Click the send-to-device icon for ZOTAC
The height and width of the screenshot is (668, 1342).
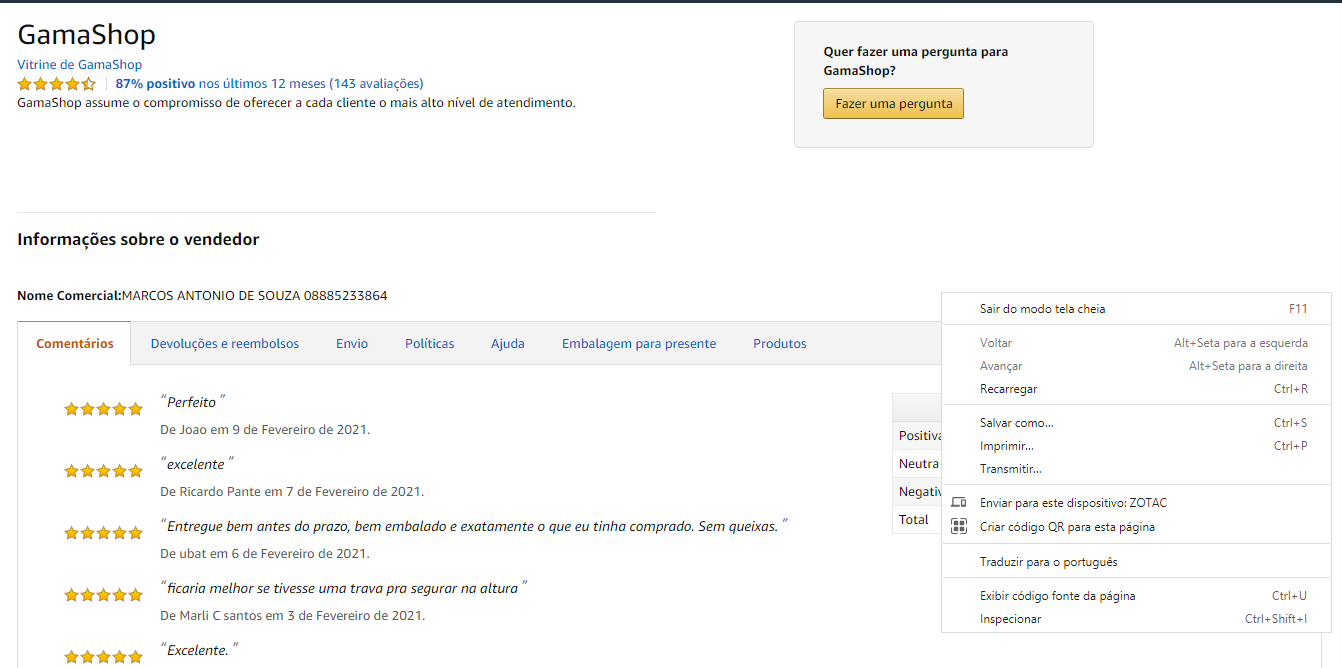pyautogui.click(x=959, y=503)
